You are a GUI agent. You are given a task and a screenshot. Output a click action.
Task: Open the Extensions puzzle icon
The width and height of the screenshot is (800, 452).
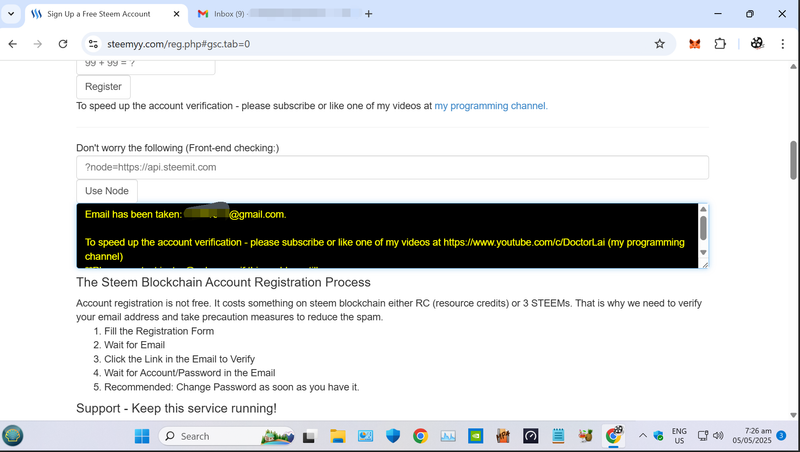click(x=720, y=44)
